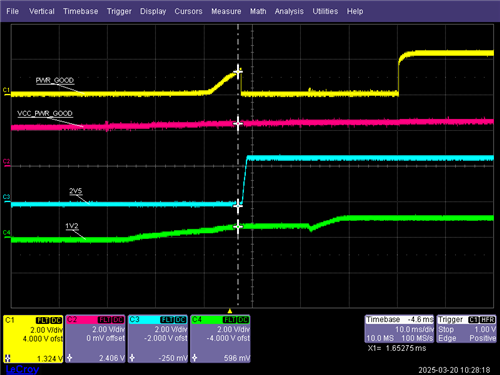Click the 100 MS/s sample rate value

417,338
